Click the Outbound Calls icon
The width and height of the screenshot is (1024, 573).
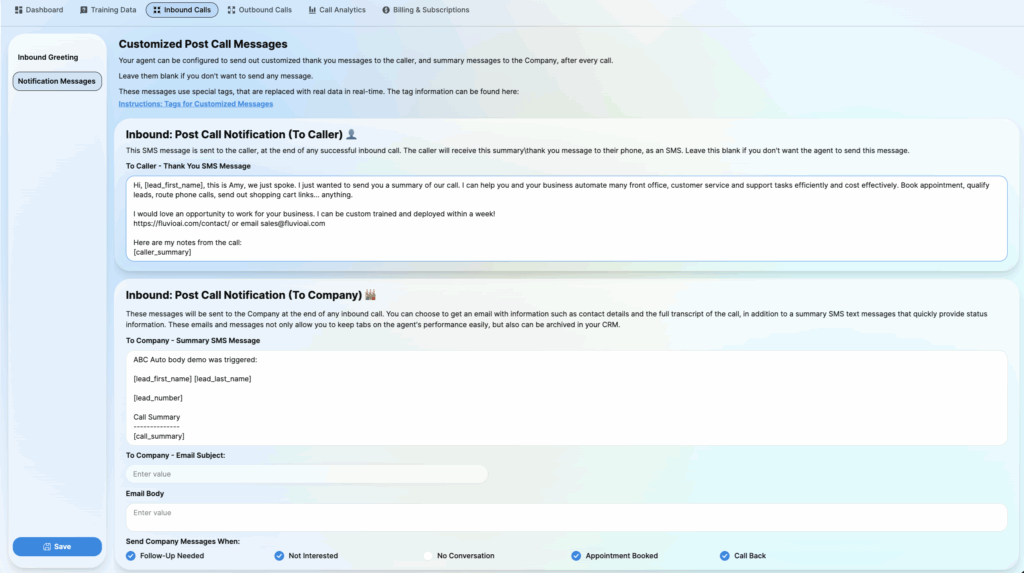coord(232,10)
